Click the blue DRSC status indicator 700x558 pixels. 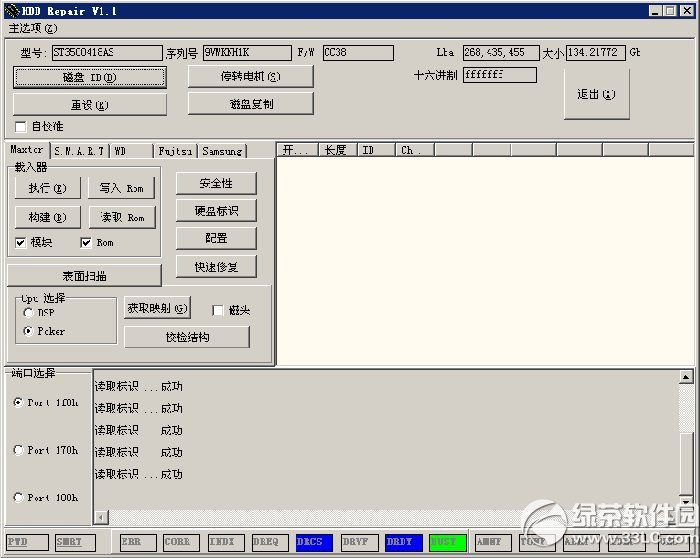click(x=314, y=542)
